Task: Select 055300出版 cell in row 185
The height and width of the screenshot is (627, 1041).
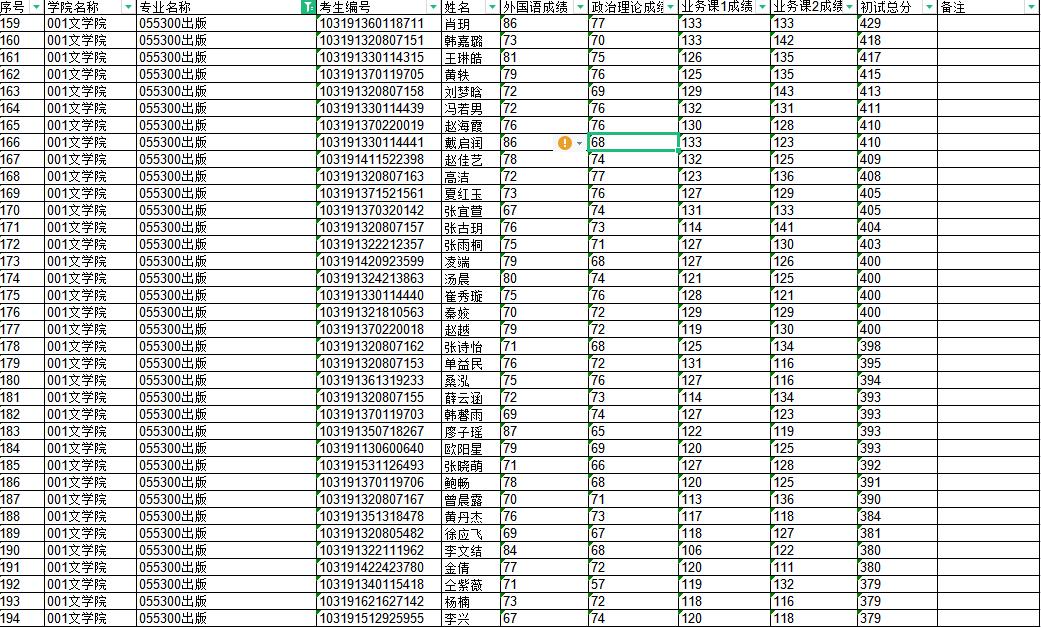Action: (226, 466)
